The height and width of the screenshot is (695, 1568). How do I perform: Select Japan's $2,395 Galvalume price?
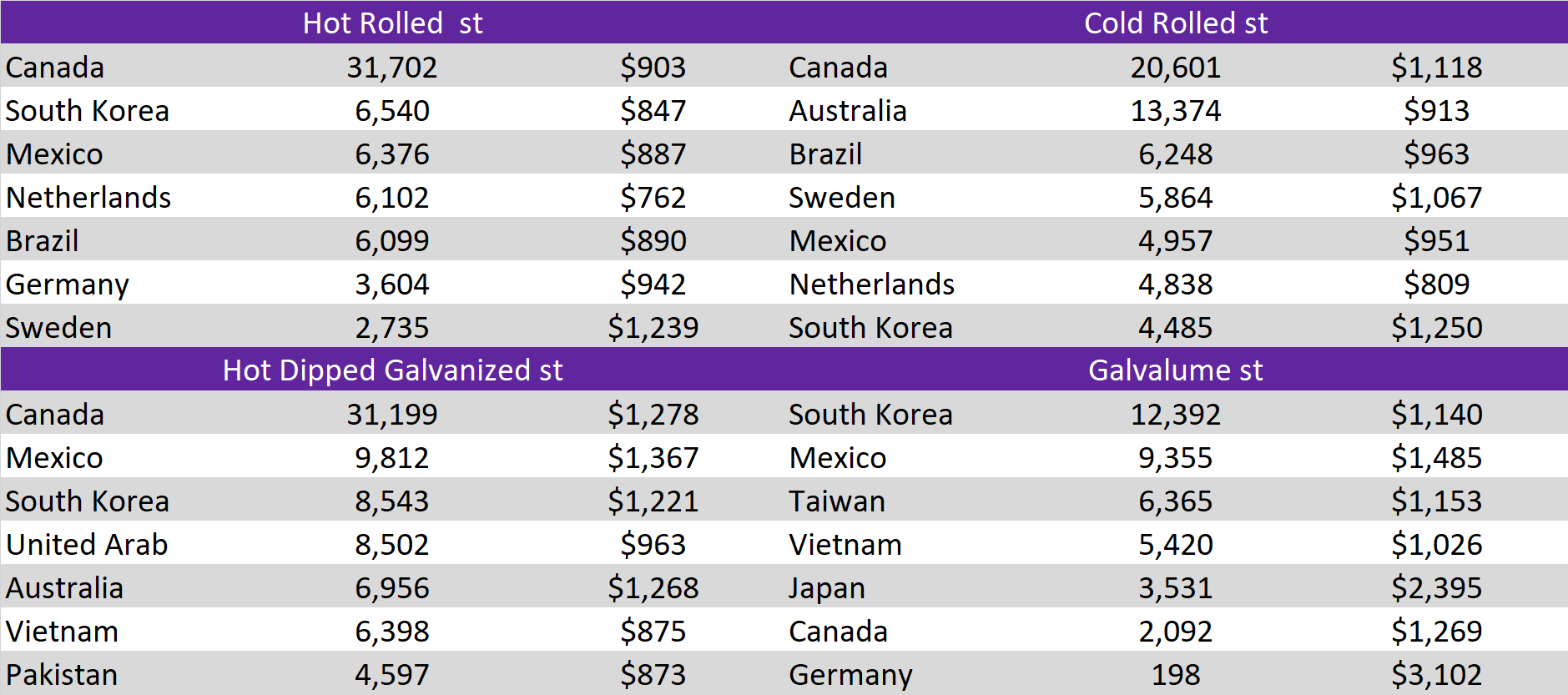1436,587
